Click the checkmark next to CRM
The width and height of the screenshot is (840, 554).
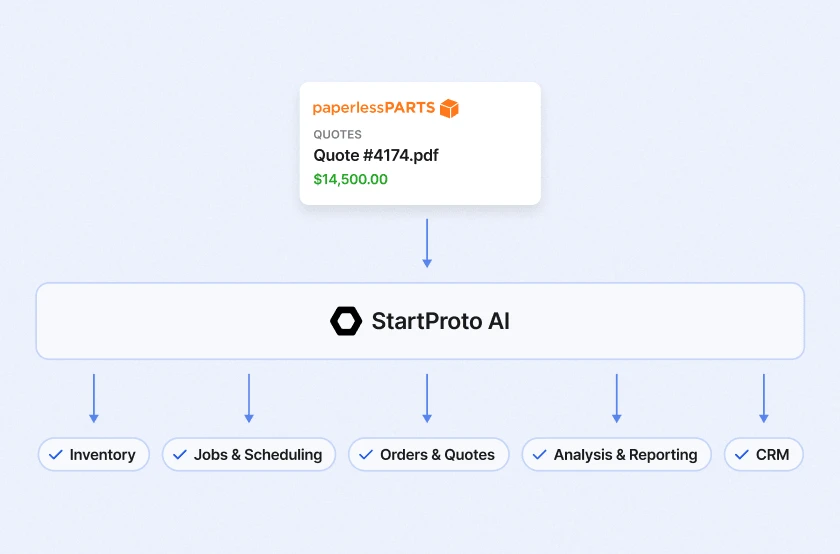741,455
